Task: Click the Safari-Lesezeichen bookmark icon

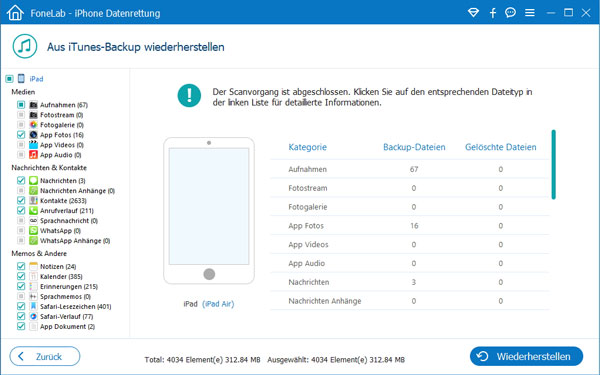Action: pyautogui.click(x=33, y=306)
